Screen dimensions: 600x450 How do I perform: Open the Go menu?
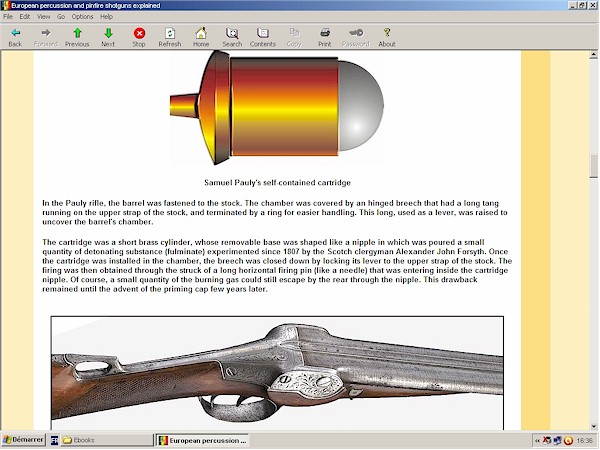pos(61,17)
